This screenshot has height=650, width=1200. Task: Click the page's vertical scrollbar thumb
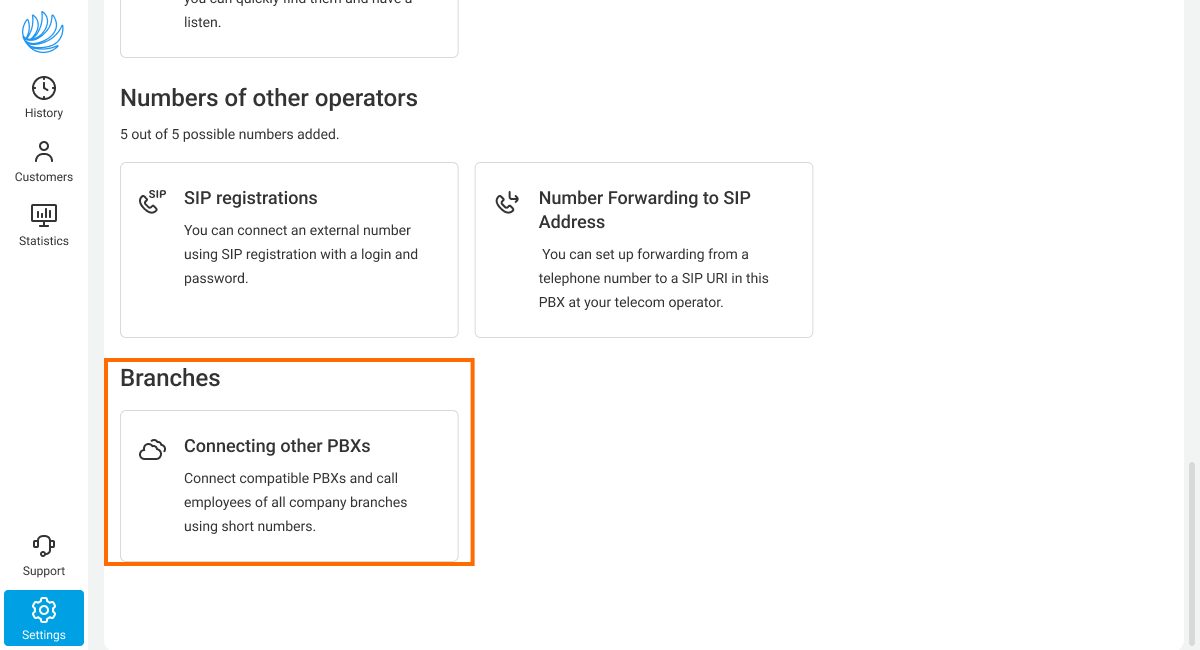click(1190, 548)
